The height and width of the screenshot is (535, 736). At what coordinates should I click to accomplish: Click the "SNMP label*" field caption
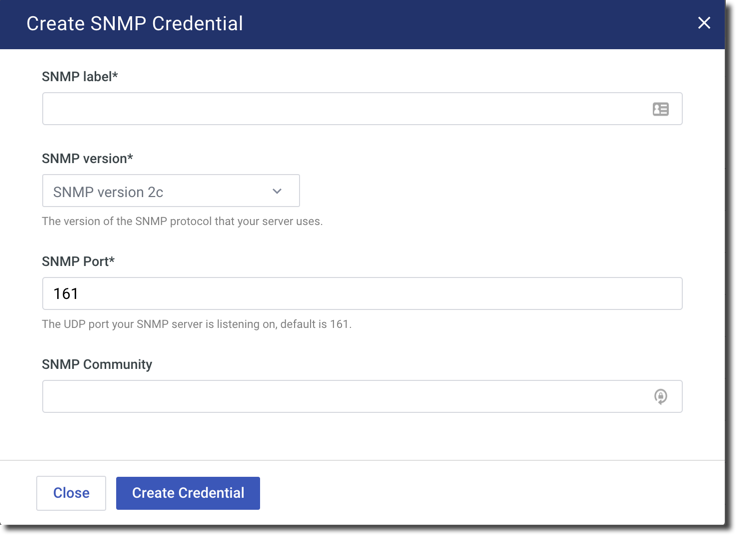click(x=80, y=76)
